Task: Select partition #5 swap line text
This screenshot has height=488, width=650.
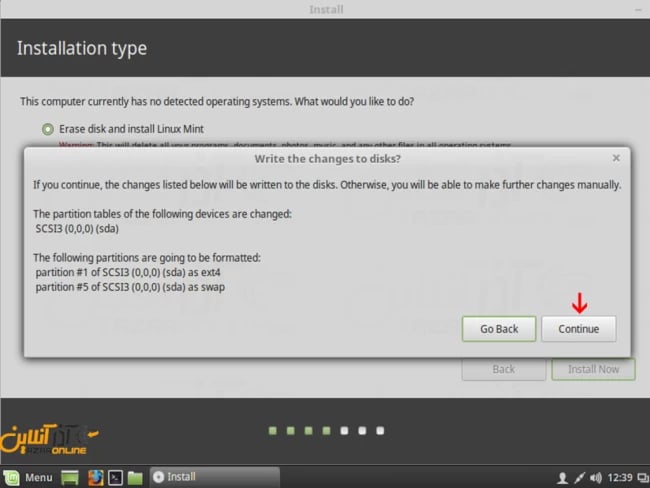Action: pyautogui.click(x=130, y=287)
